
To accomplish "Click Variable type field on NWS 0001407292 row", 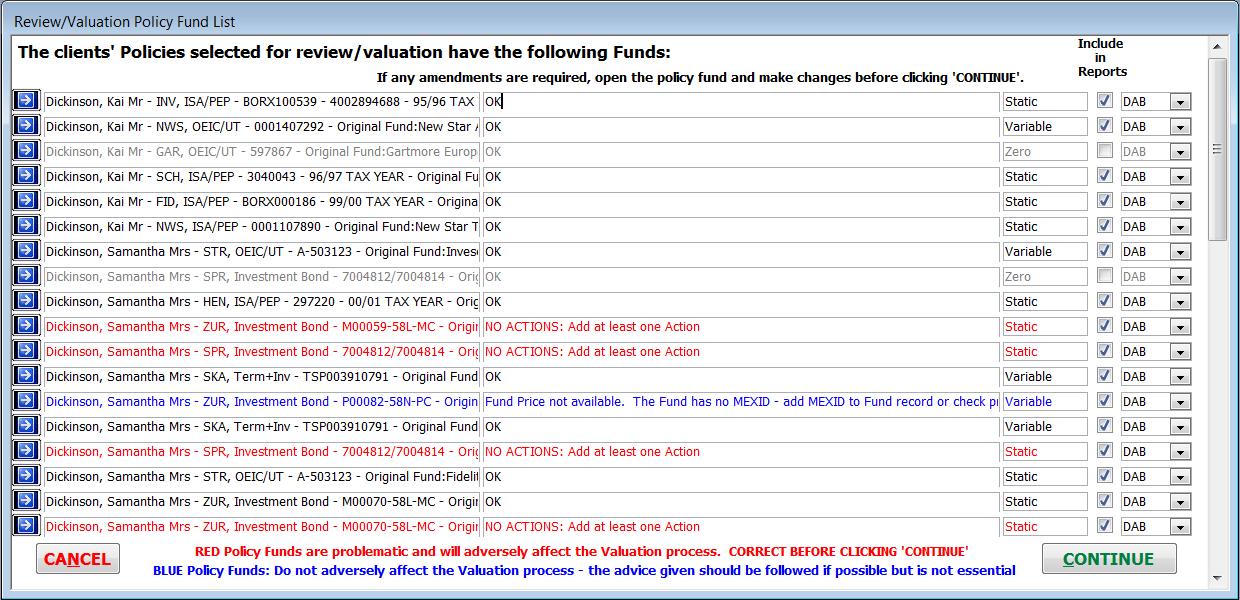I will click(x=1045, y=126).
